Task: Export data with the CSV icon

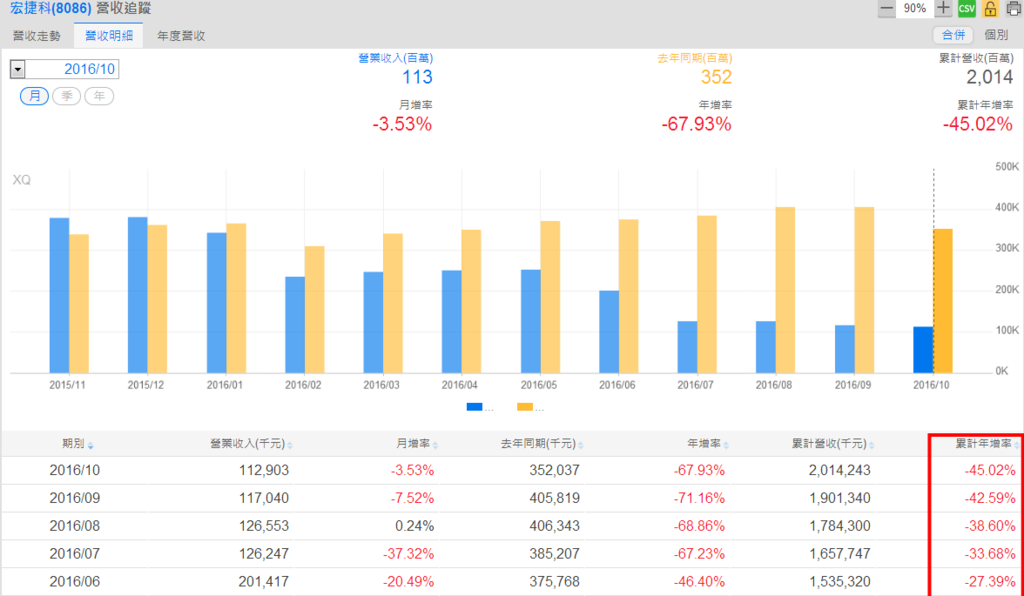Action: tap(967, 8)
